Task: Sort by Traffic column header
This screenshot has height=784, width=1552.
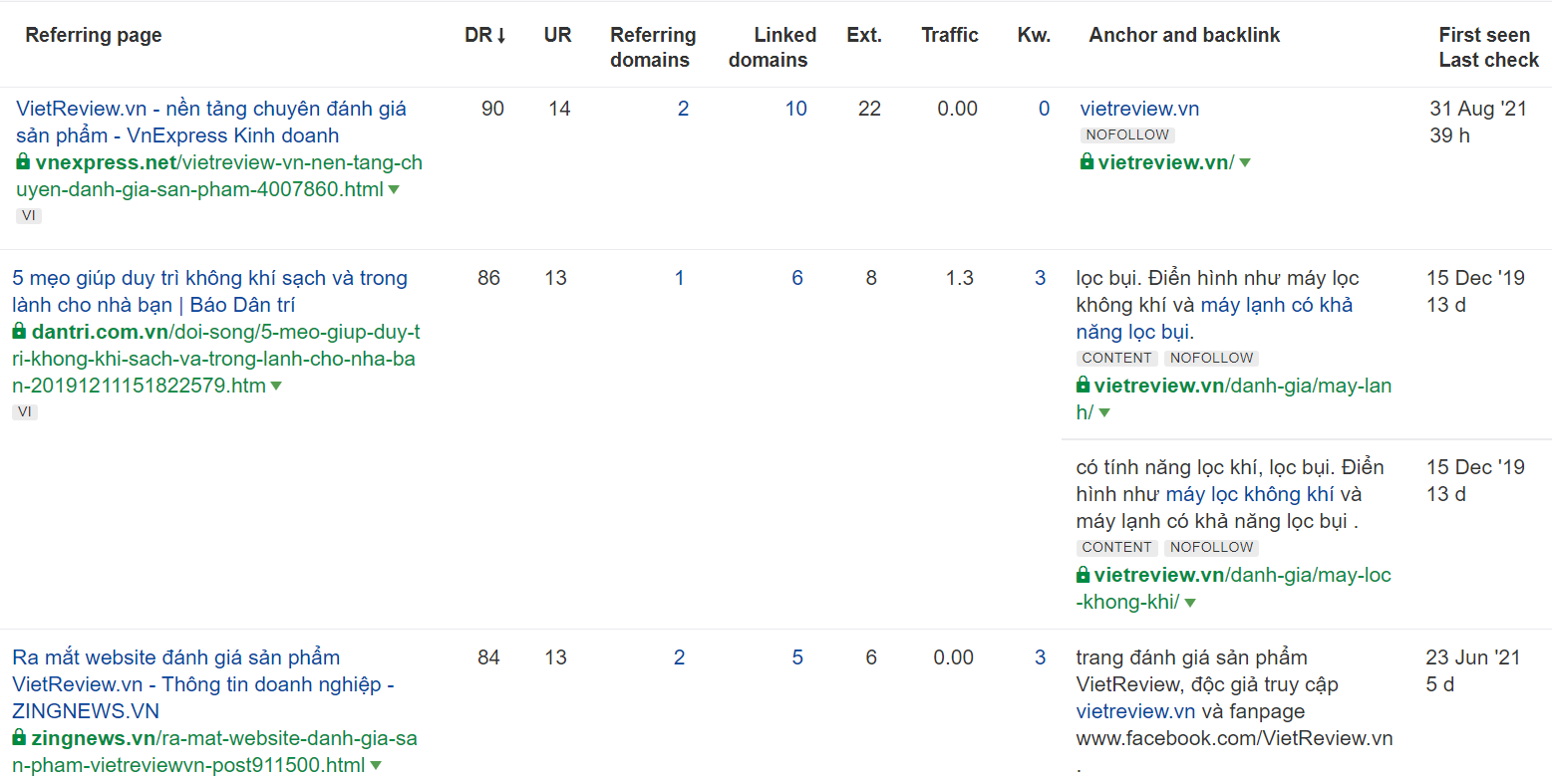Action: pos(950,35)
